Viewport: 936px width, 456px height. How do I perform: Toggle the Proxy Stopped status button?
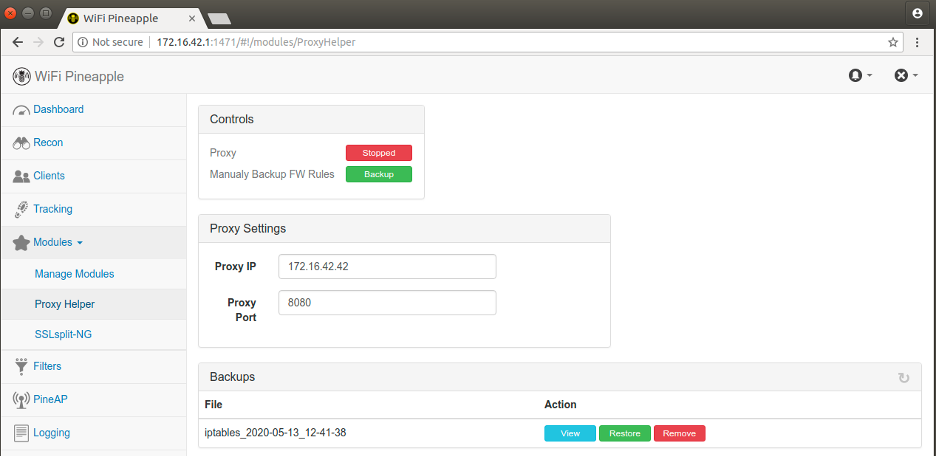pos(378,153)
